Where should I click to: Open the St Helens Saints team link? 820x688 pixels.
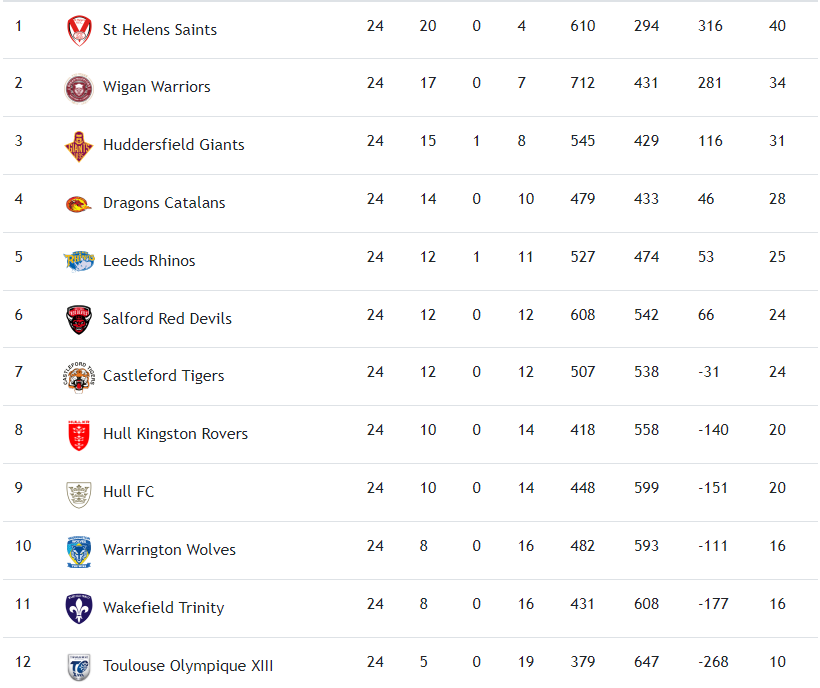[x=160, y=30]
